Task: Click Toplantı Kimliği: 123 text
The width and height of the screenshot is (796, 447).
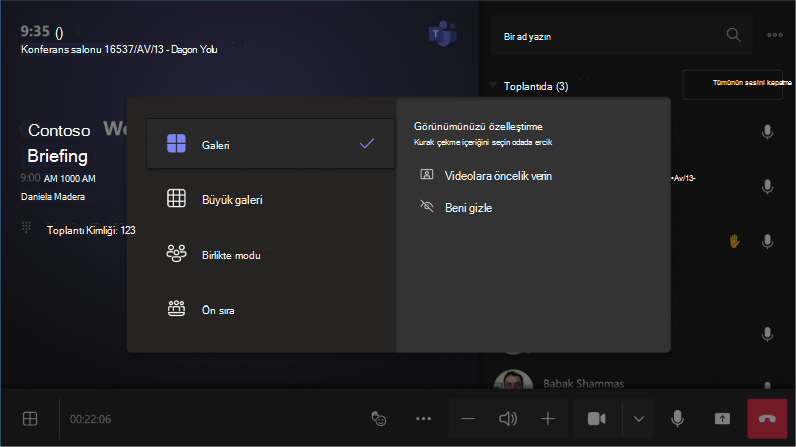Action: click(x=91, y=230)
